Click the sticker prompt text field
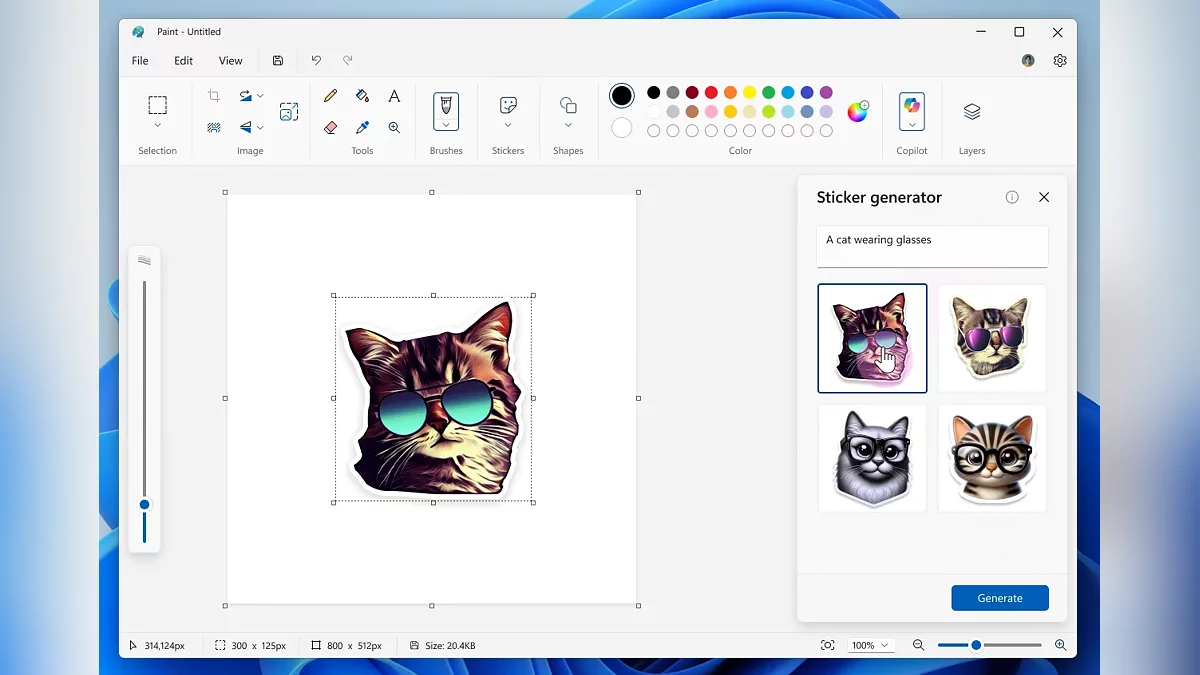This screenshot has height=675, width=1200. point(931,246)
